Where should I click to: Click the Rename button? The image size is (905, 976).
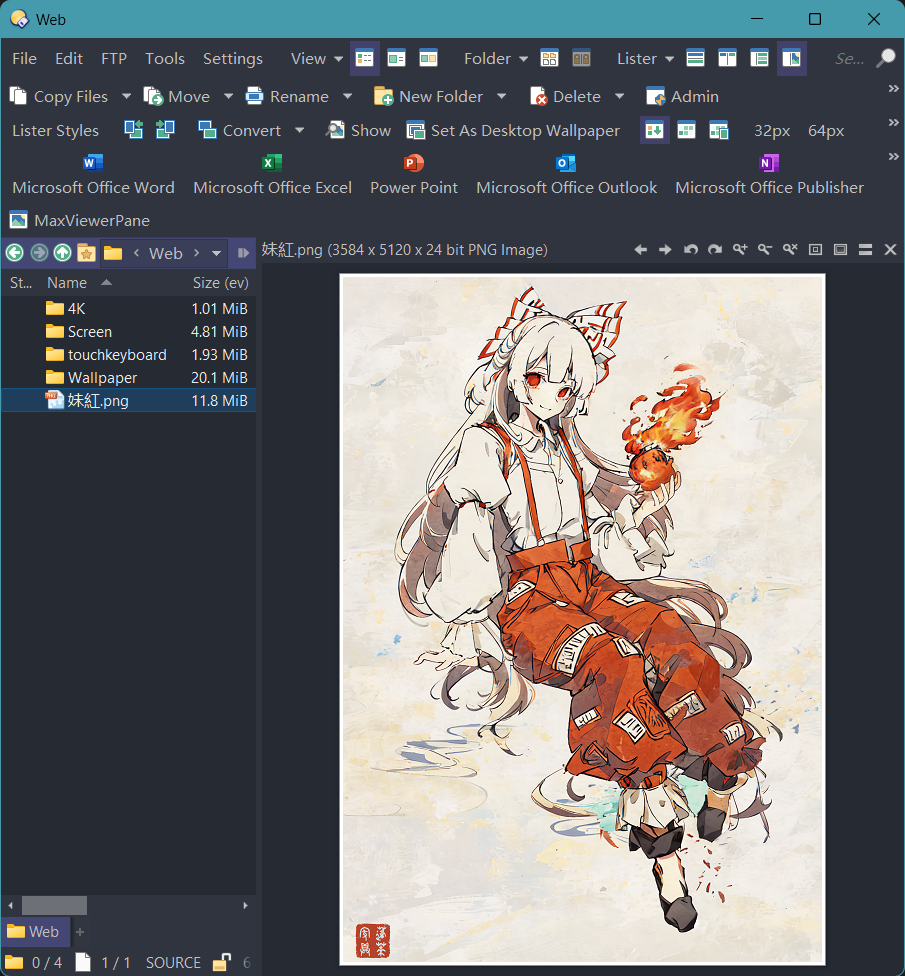[x=287, y=96]
